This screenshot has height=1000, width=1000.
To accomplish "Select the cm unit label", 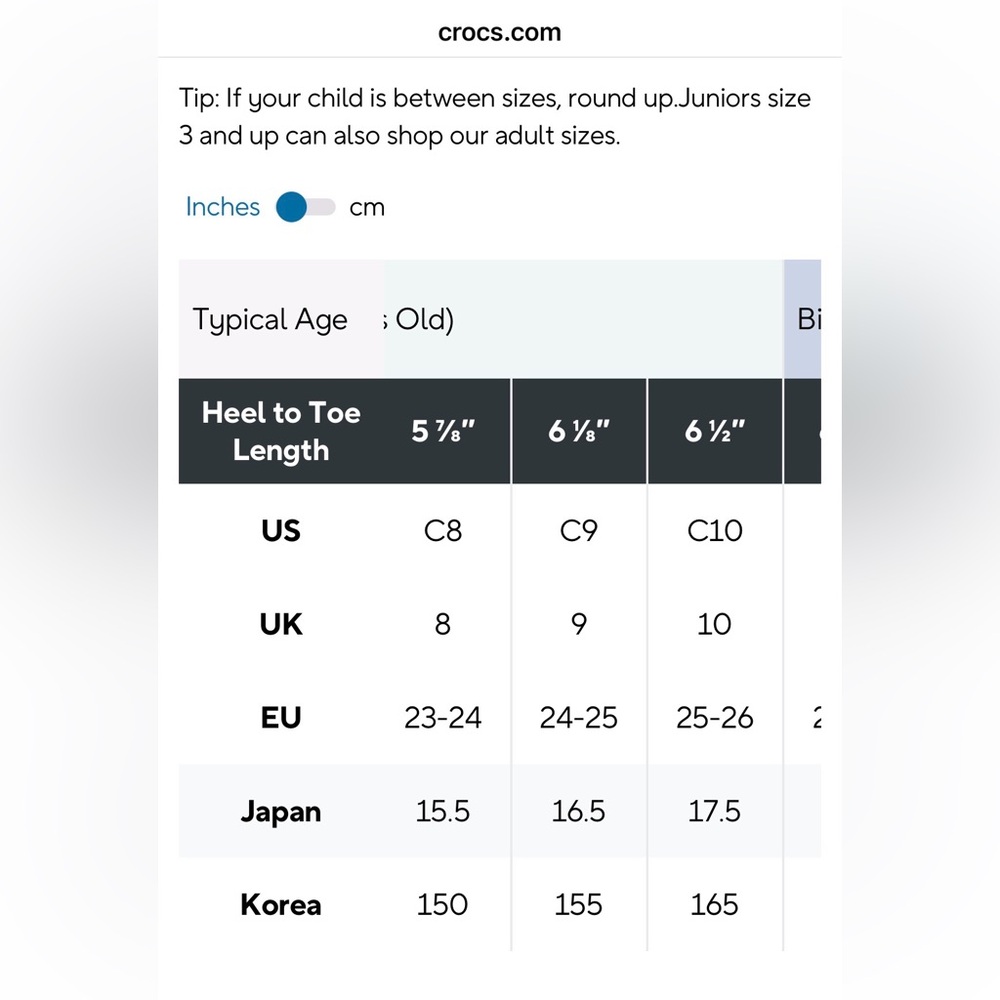I will pyautogui.click(x=367, y=208).
